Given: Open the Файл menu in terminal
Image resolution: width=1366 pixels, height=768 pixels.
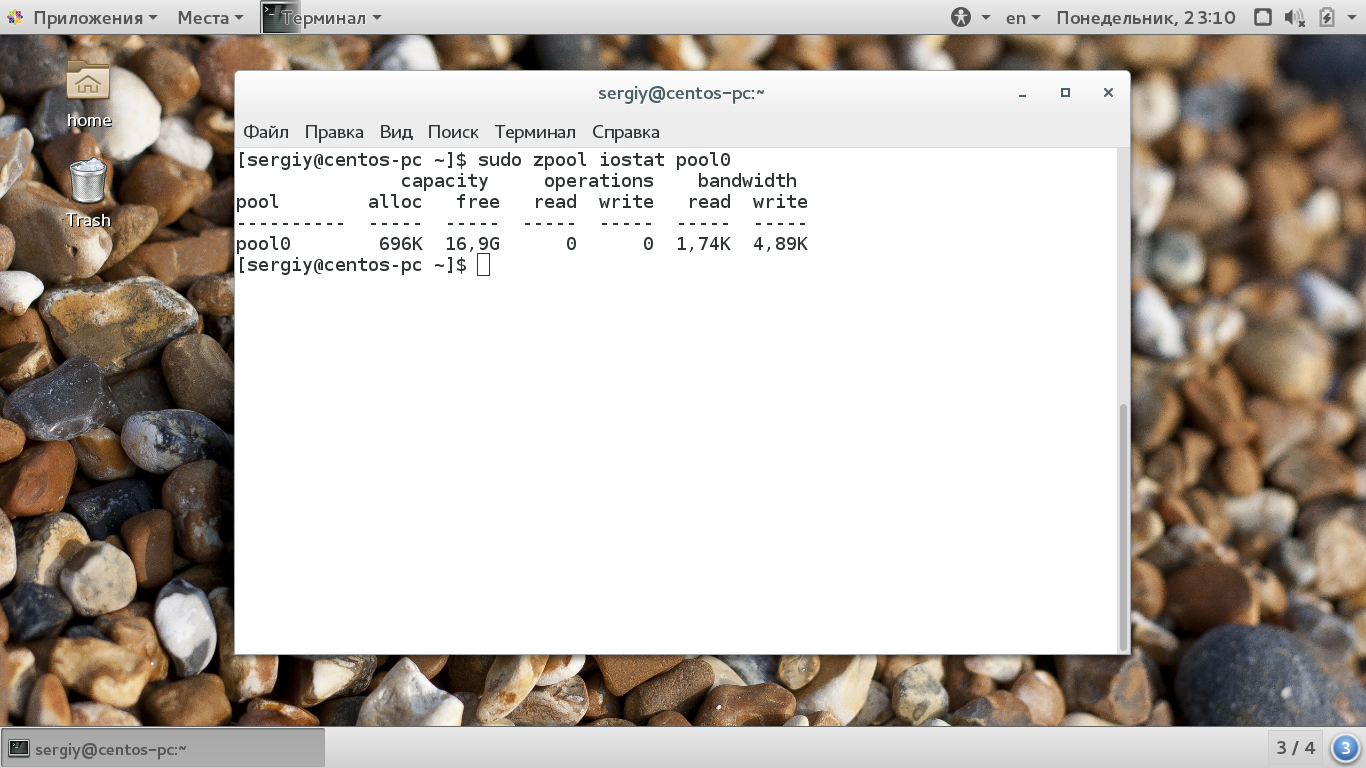Looking at the screenshot, I should 266,132.
